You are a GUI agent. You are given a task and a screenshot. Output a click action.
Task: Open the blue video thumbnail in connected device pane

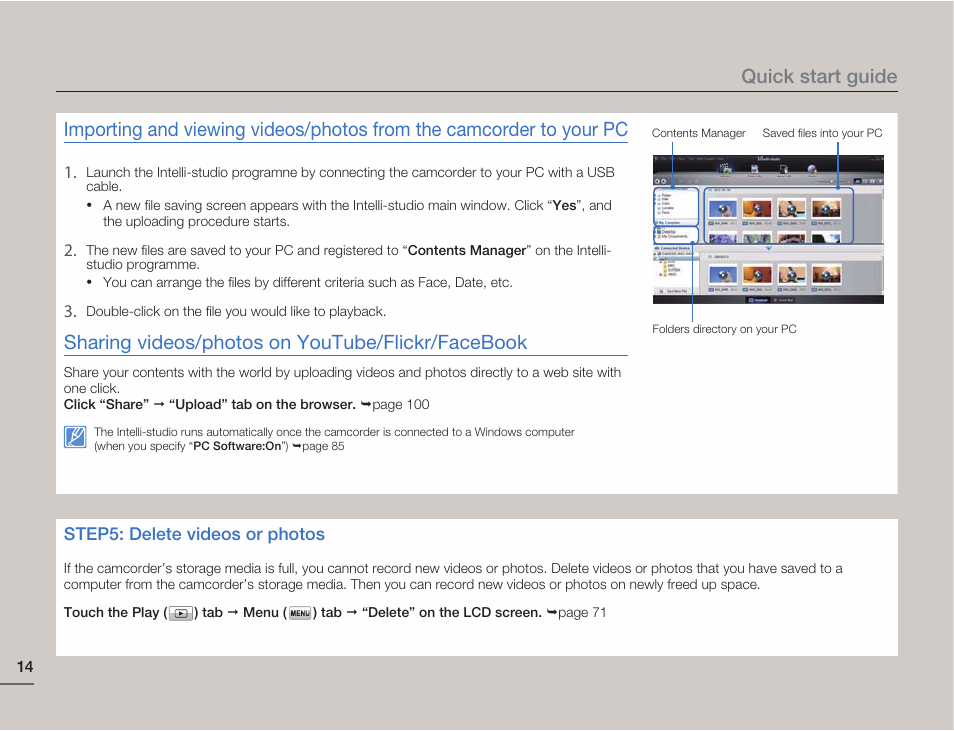tap(723, 275)
